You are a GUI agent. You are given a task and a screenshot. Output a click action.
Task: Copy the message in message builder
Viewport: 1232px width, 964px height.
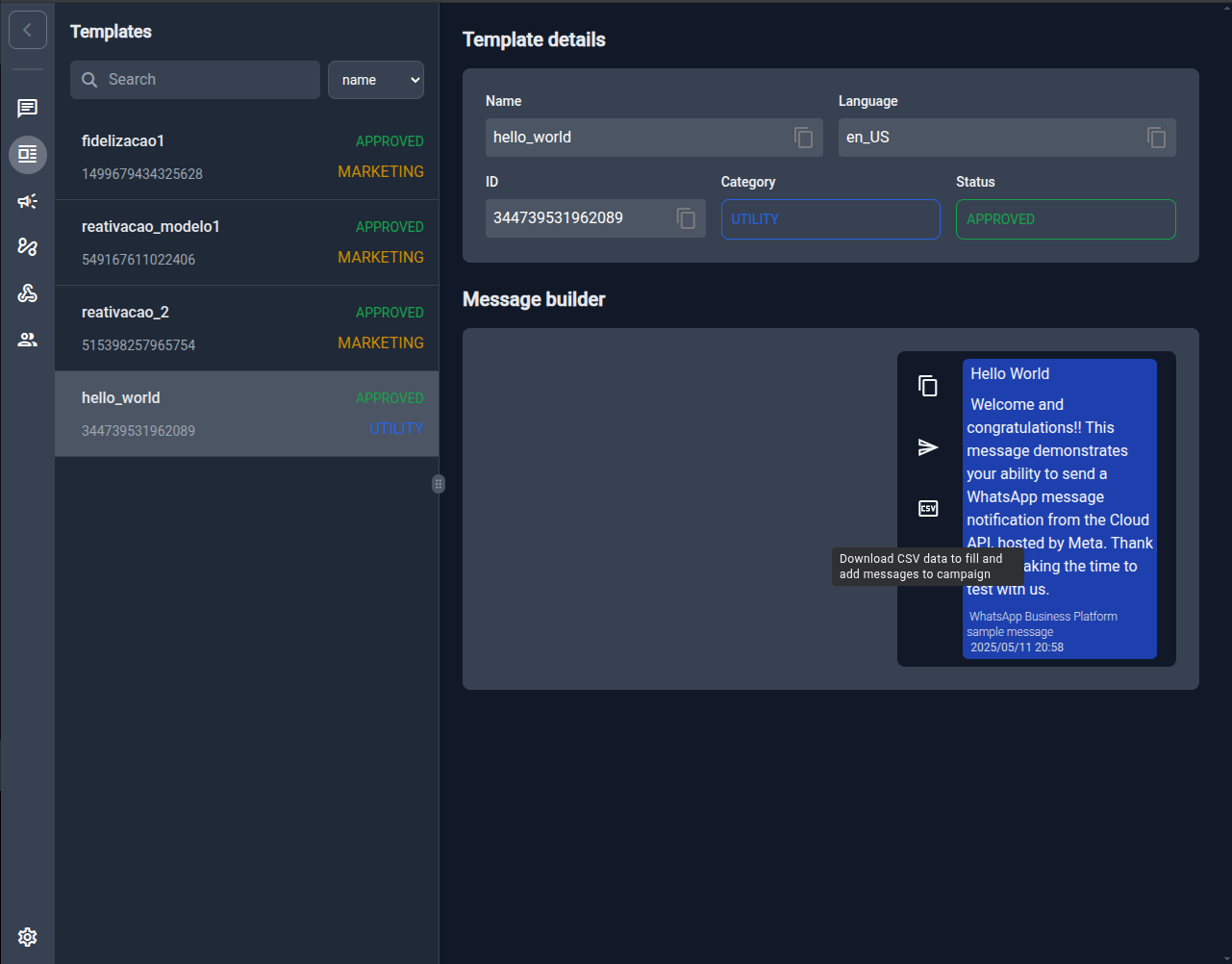click(x=928, y=386)
